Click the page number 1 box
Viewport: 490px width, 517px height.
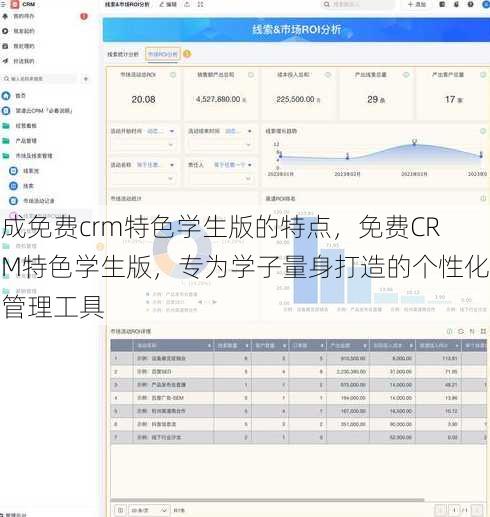click(454, 510)
